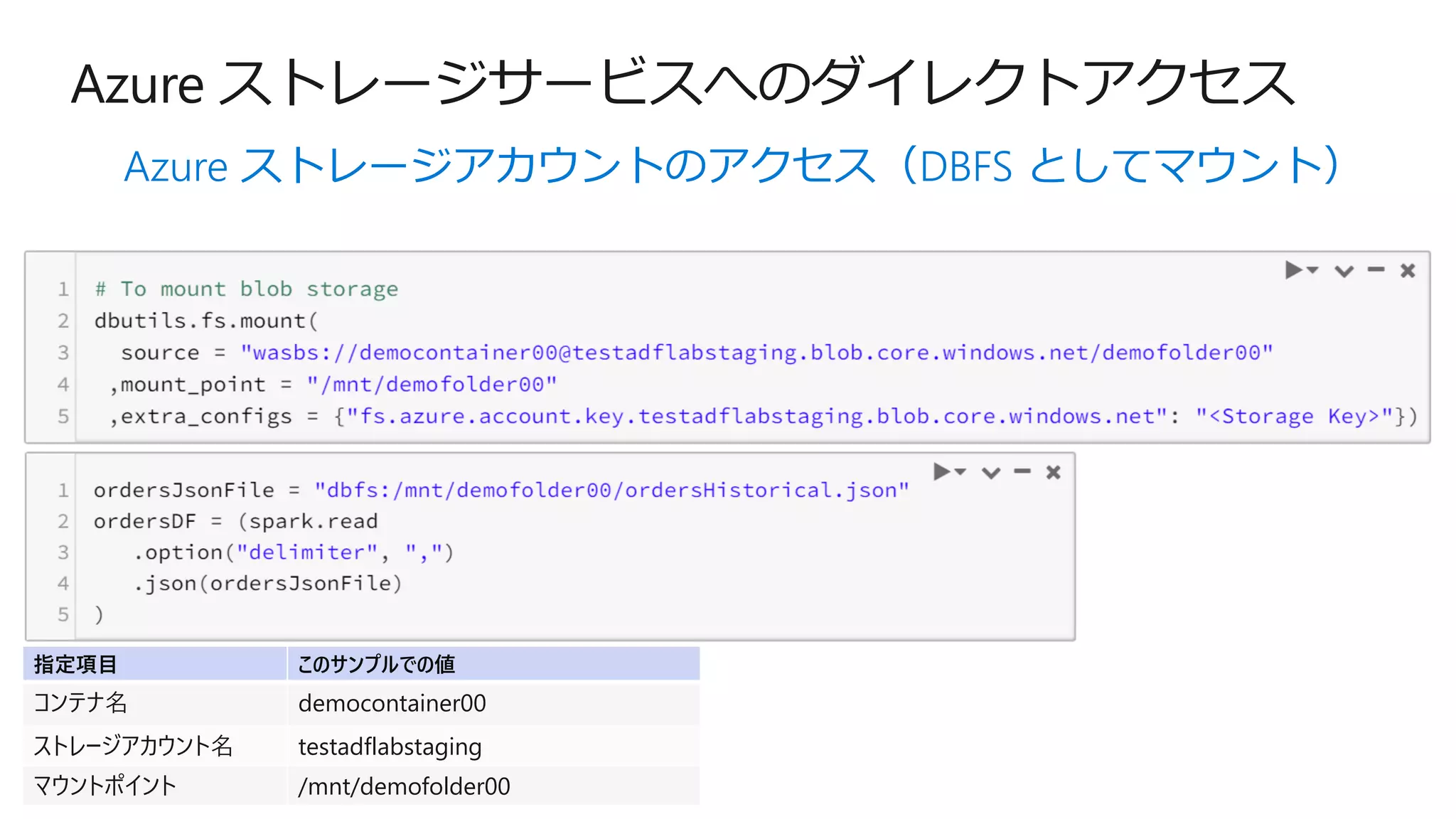The width and height of the screenshot is (1456, 819).
Task: Click the <Storage Key> placeholder text
Action: pos(1294,417)
